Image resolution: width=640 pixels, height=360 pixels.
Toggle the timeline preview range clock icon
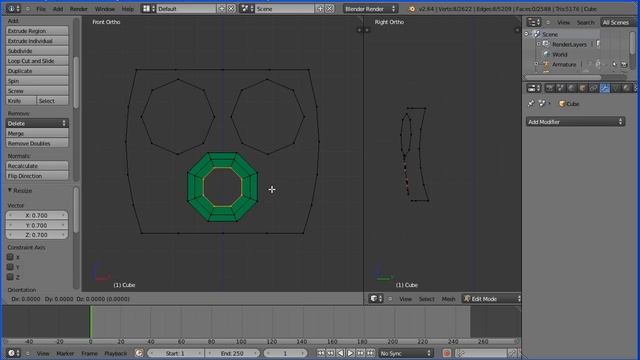139,353
